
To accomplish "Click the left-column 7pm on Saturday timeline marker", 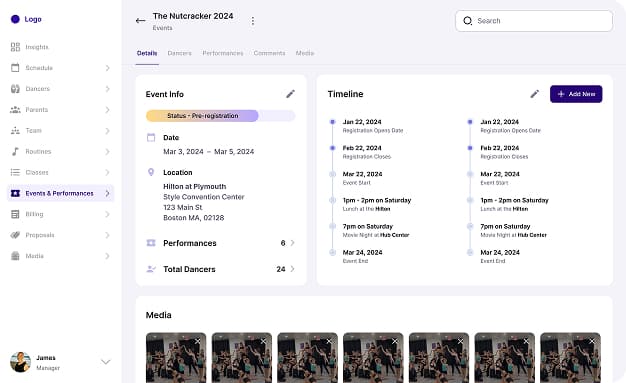I will pyautogui.click(x=333, y=226).
